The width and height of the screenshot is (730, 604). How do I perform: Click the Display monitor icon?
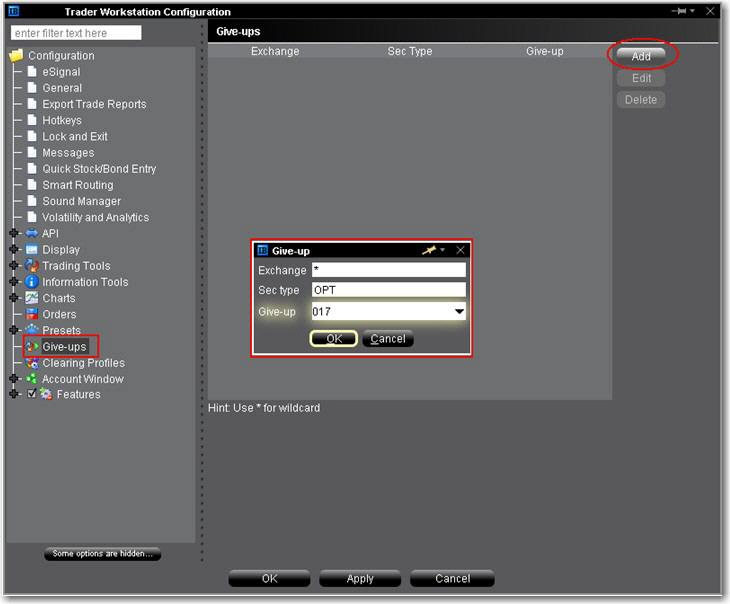(32, 250)
